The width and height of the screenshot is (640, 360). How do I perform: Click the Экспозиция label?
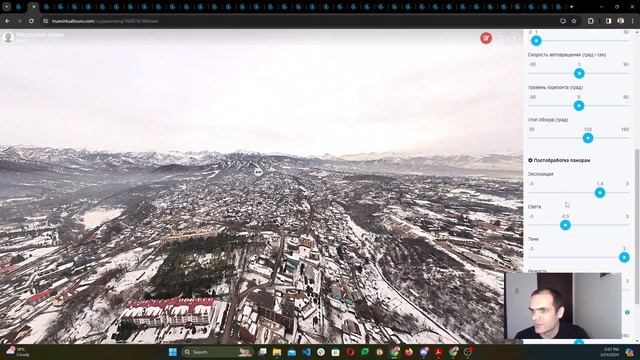[541, 174]
